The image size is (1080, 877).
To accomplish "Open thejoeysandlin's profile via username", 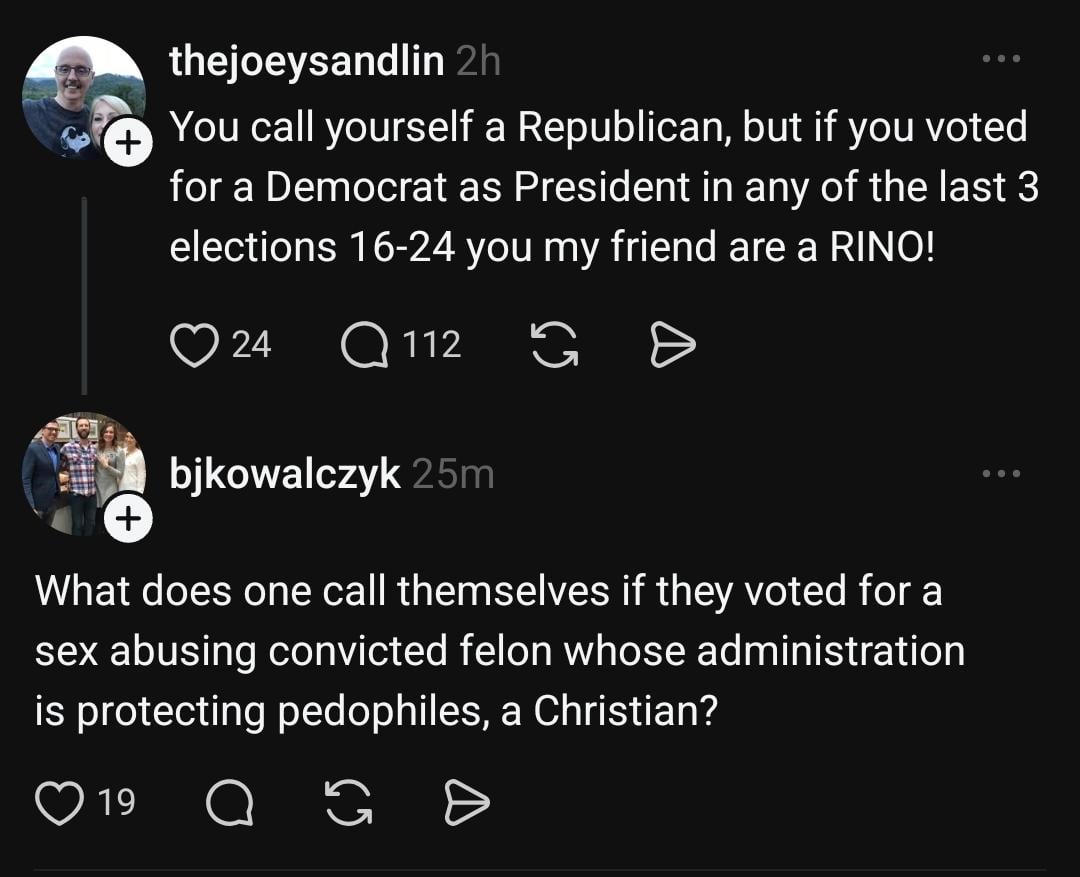I will click(307, 62).
